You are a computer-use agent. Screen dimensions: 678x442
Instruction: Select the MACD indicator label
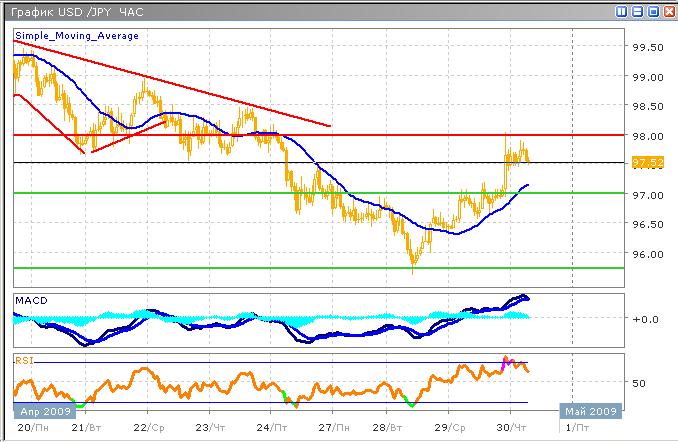click(x=30, y=300)
